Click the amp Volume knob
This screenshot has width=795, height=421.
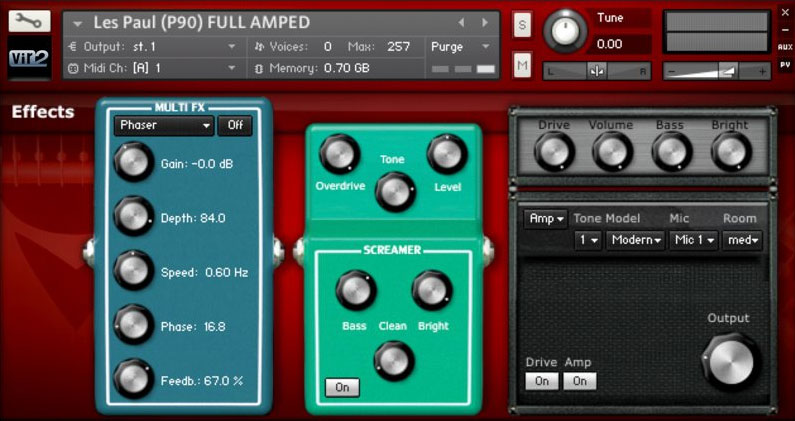(612, 152)
